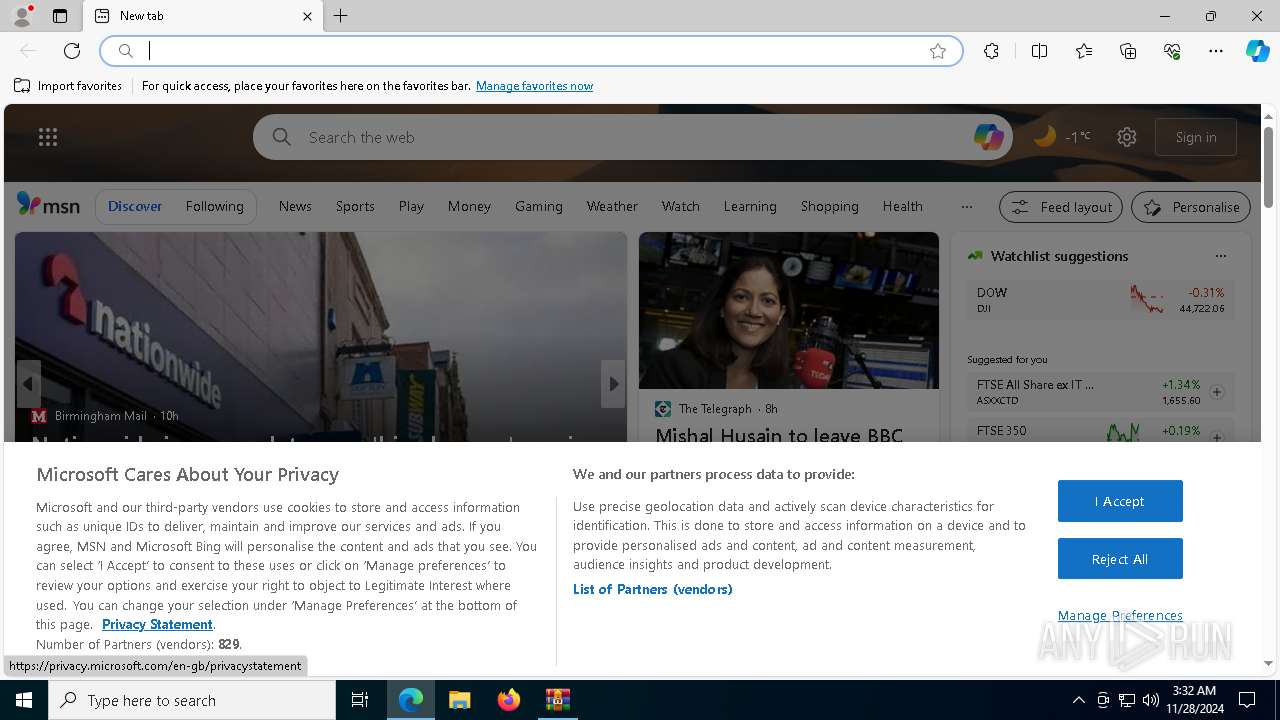Open Task View on the taskbar
Viewport: 1280px width, 720px height.
pyautogui.click(x=360, y=700)
